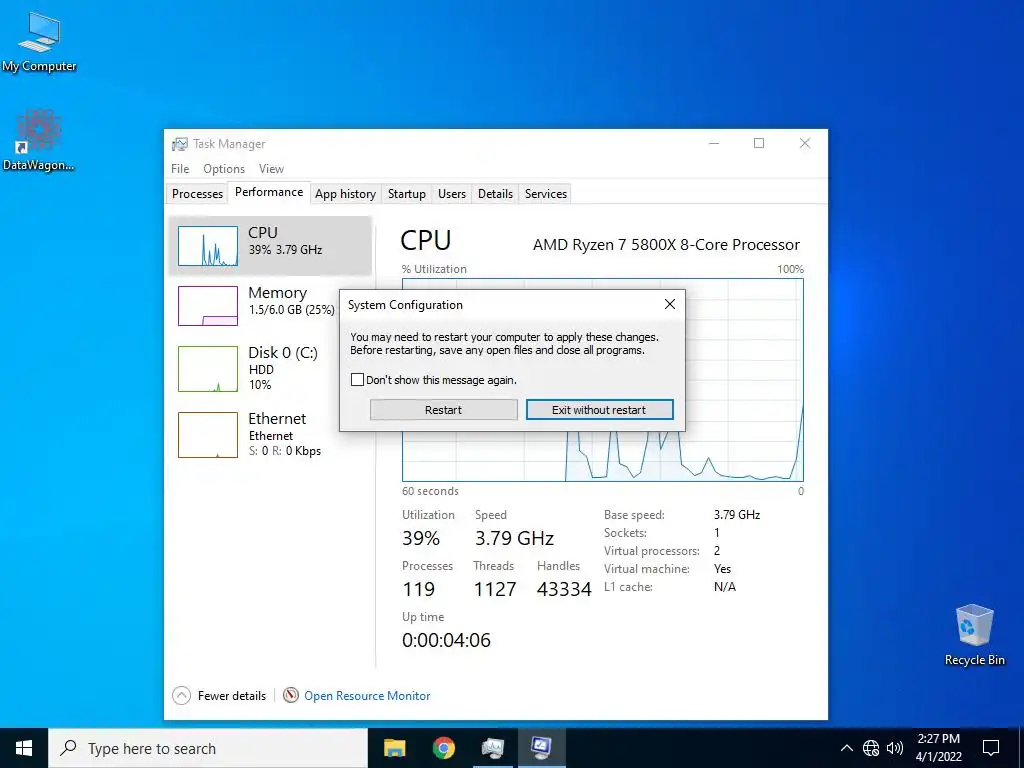Click the Fewer details chevron icon

click(182, 696)
